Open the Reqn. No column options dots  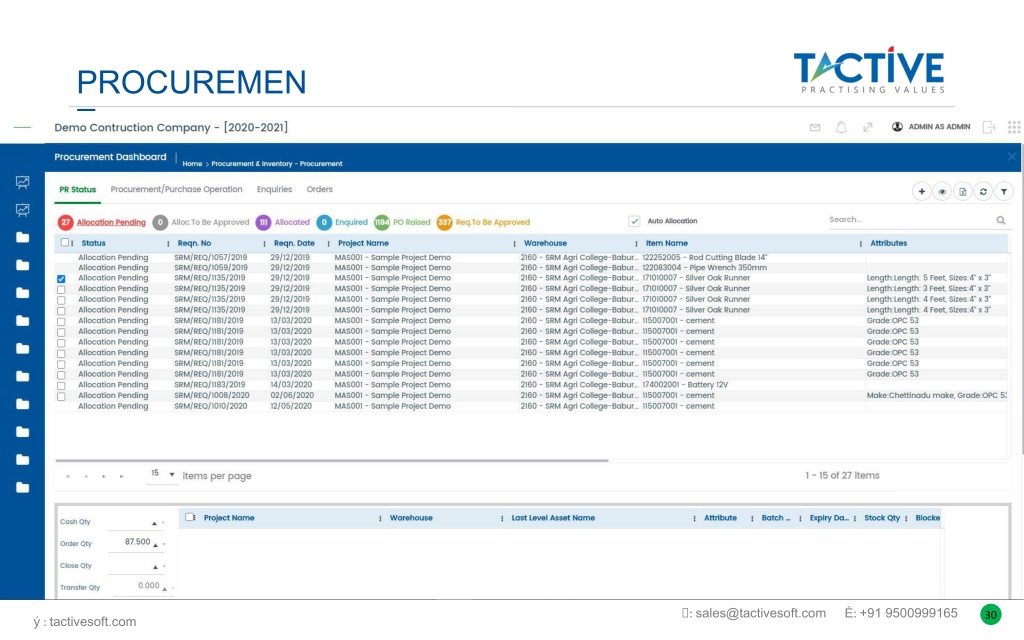[x=264, y=244]
